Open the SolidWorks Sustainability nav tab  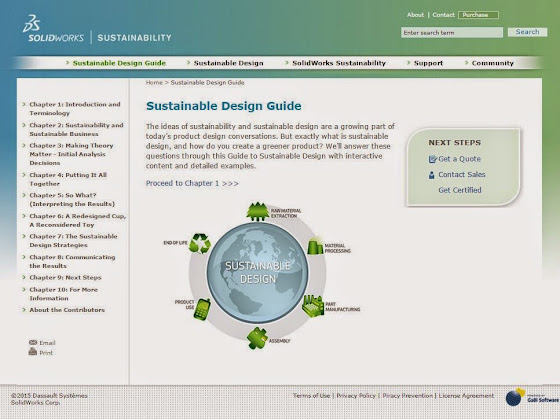339,63
